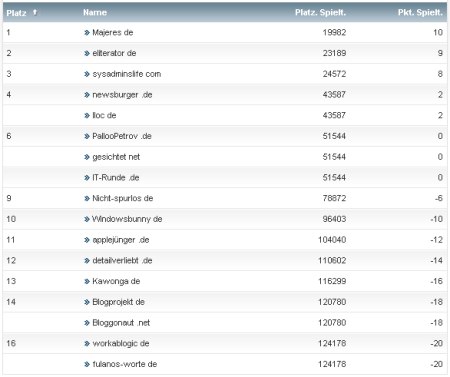
Task: Click the arrow icon beside Blogprojekt de
Action: pos(87,302)
